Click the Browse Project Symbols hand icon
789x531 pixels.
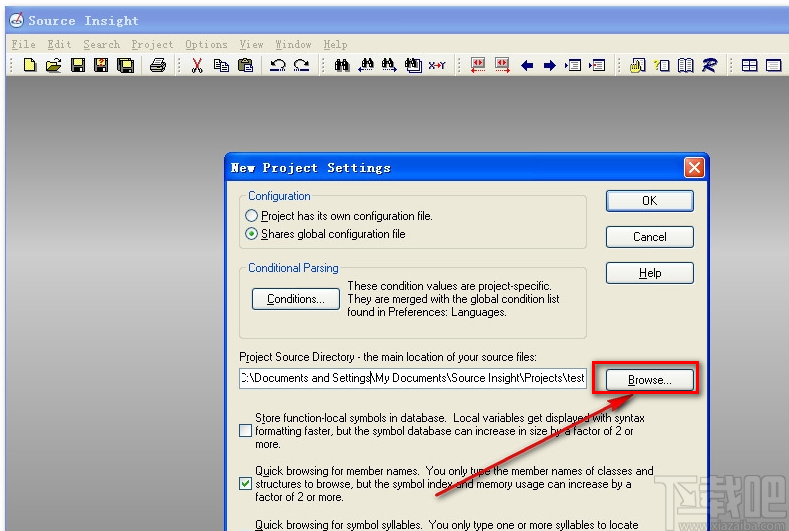tap(637, 65)
